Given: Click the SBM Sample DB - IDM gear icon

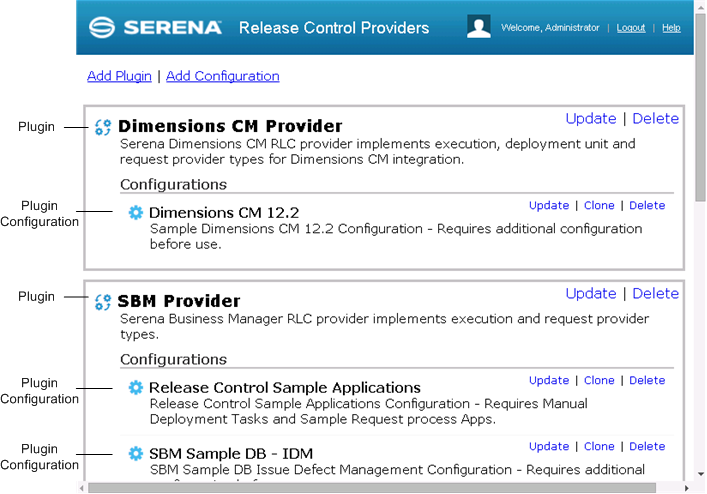Looking at the screenshot, I should (135, 453).
